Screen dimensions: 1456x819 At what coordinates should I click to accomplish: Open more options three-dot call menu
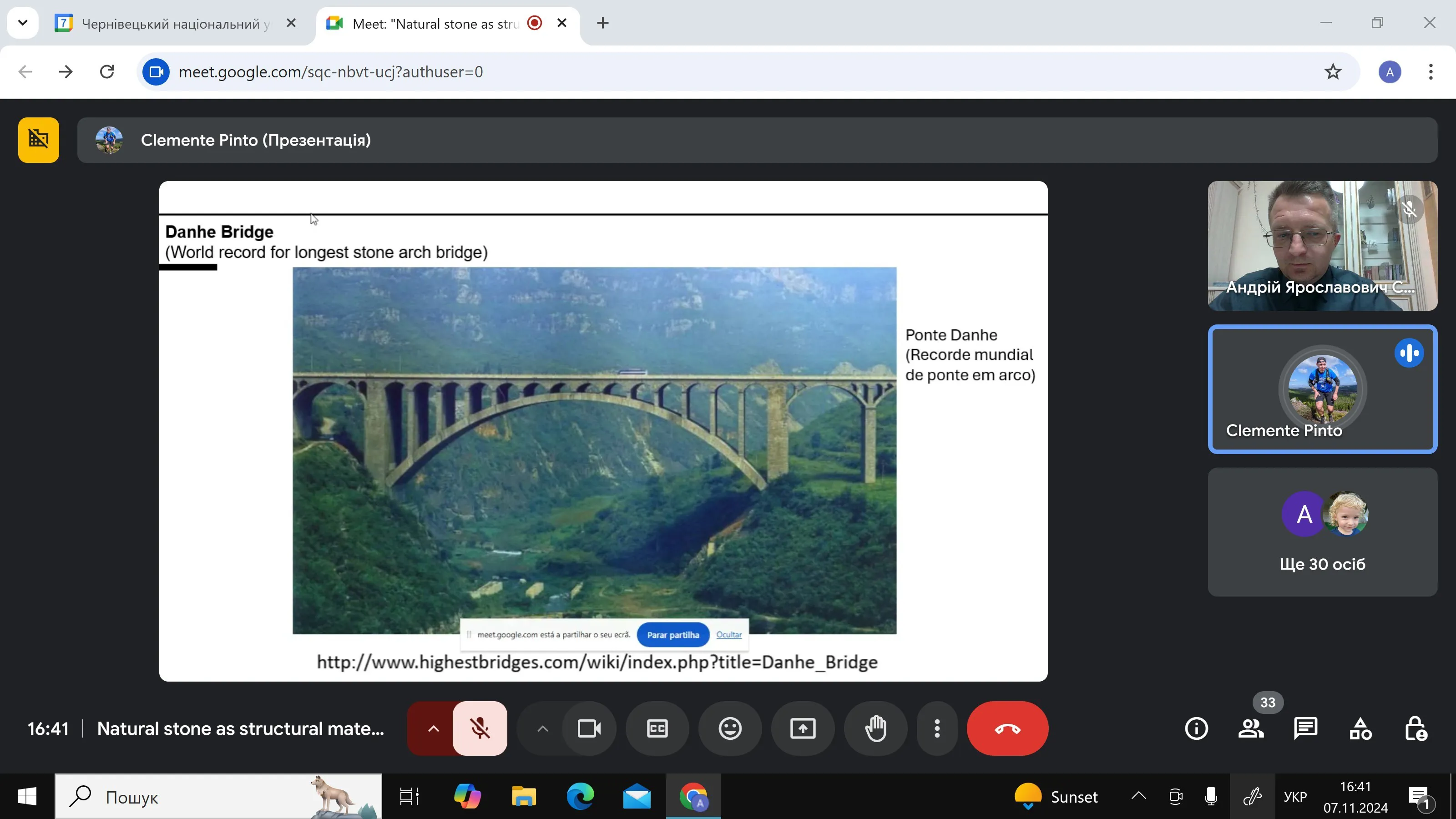936,728
